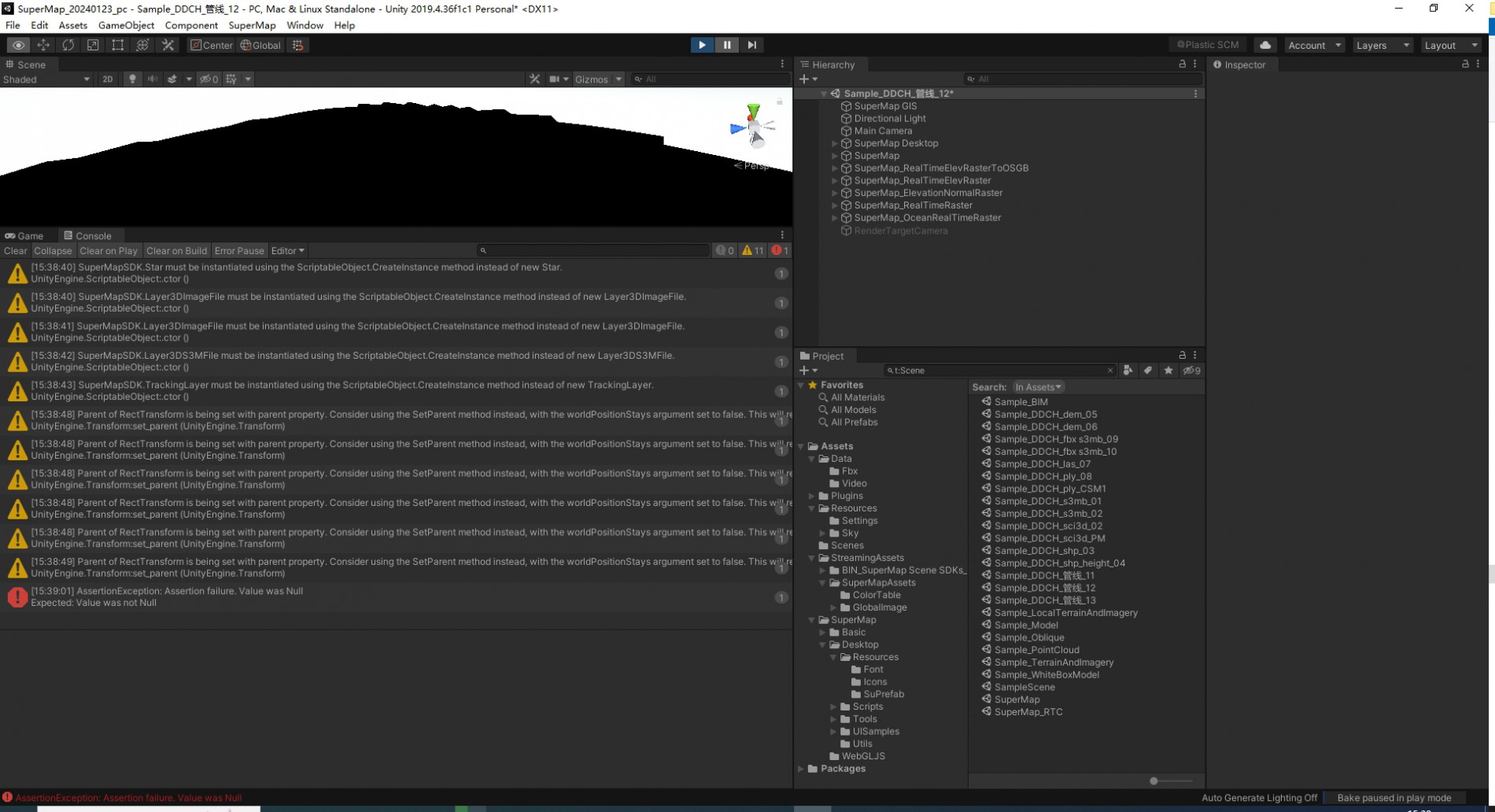This screenshot has height=812, width=1495.
Task: Open the Console panel options menu
Action: pos(782,235)
